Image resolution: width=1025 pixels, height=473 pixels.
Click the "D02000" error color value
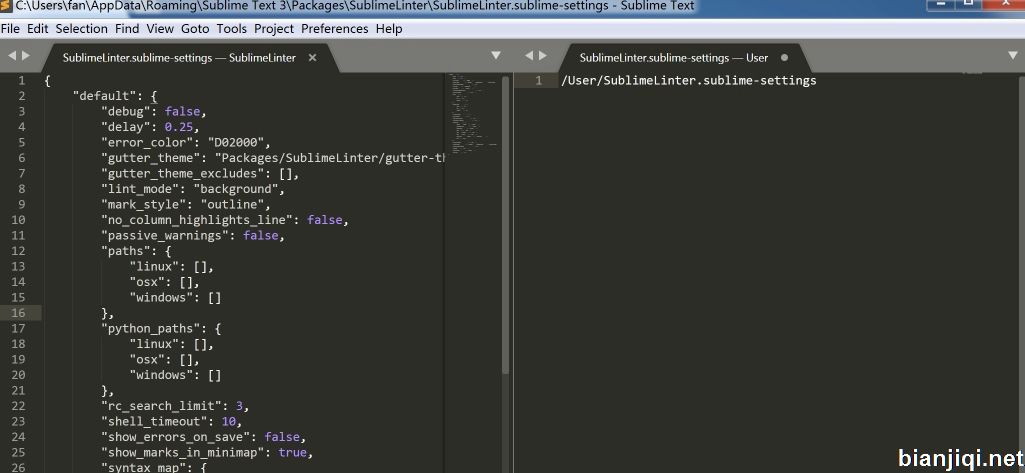(x=236, y=142)
